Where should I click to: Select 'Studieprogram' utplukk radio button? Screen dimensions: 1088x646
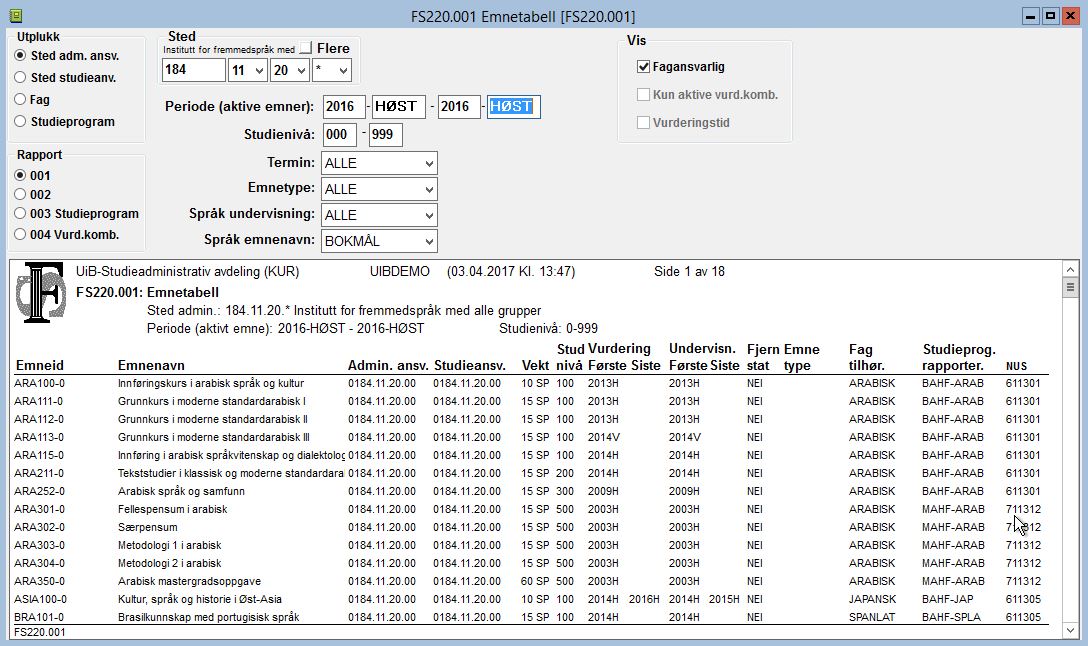point(20,121)
